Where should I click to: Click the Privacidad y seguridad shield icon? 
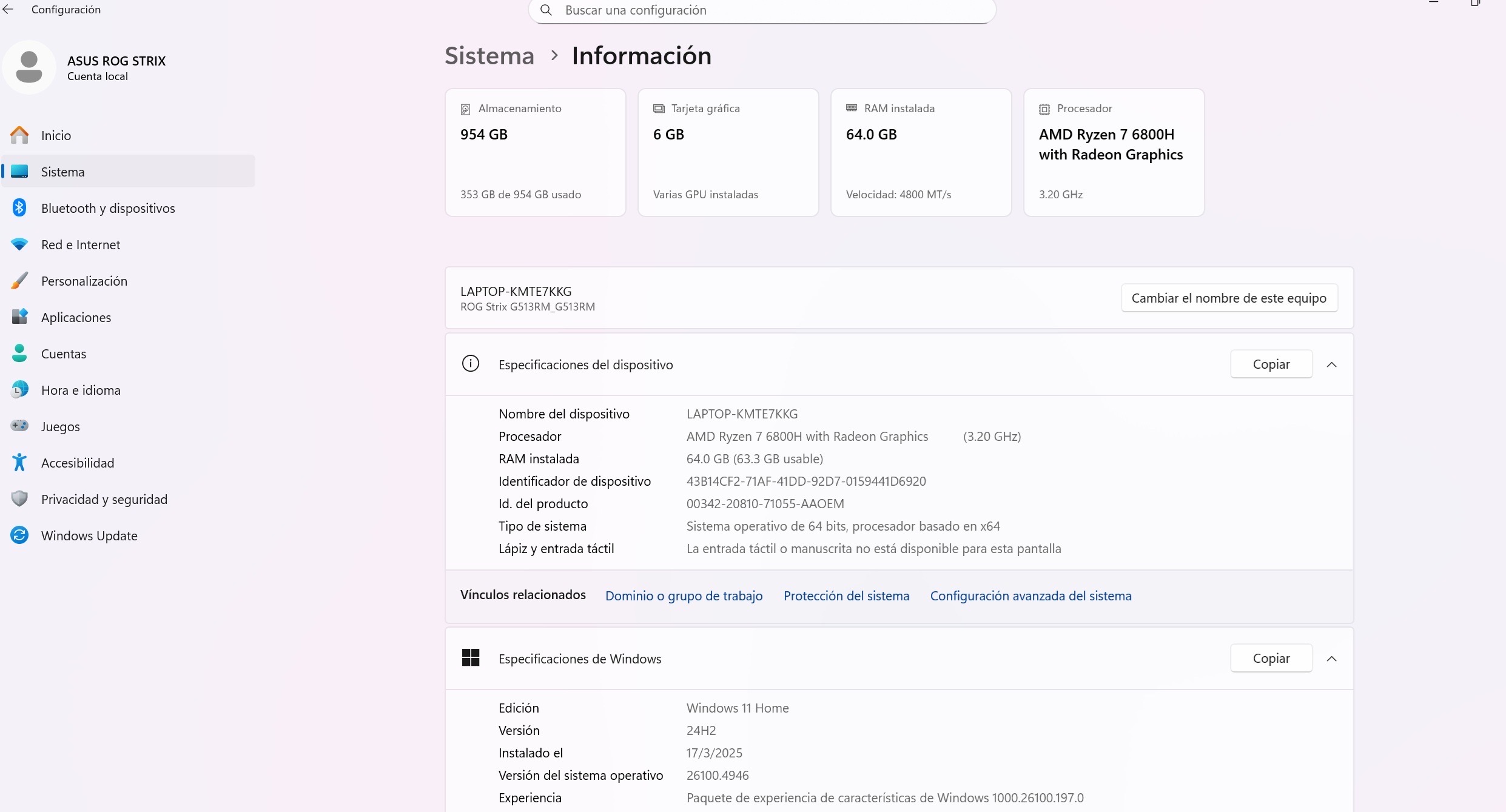tap(19, 498)
